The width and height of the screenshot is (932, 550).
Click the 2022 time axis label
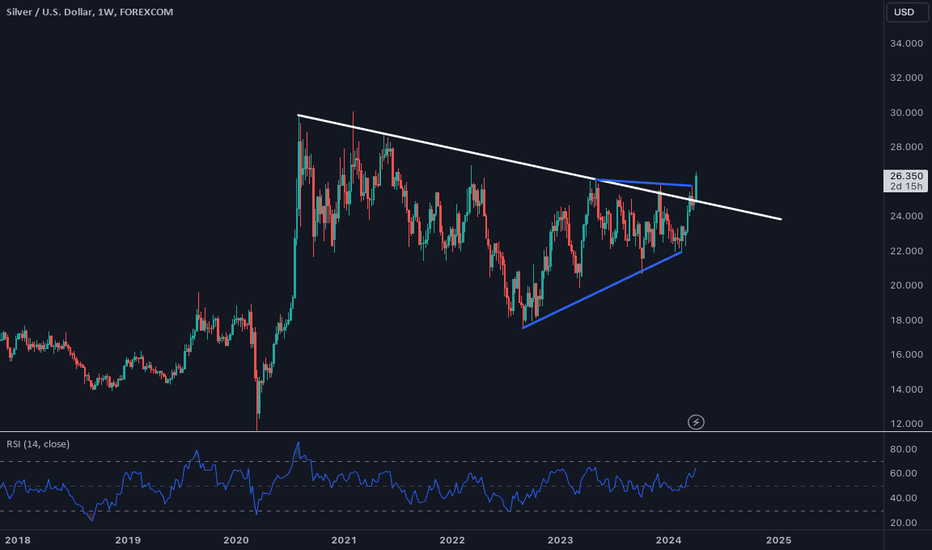pyautogui.click(x=452, y=540)
